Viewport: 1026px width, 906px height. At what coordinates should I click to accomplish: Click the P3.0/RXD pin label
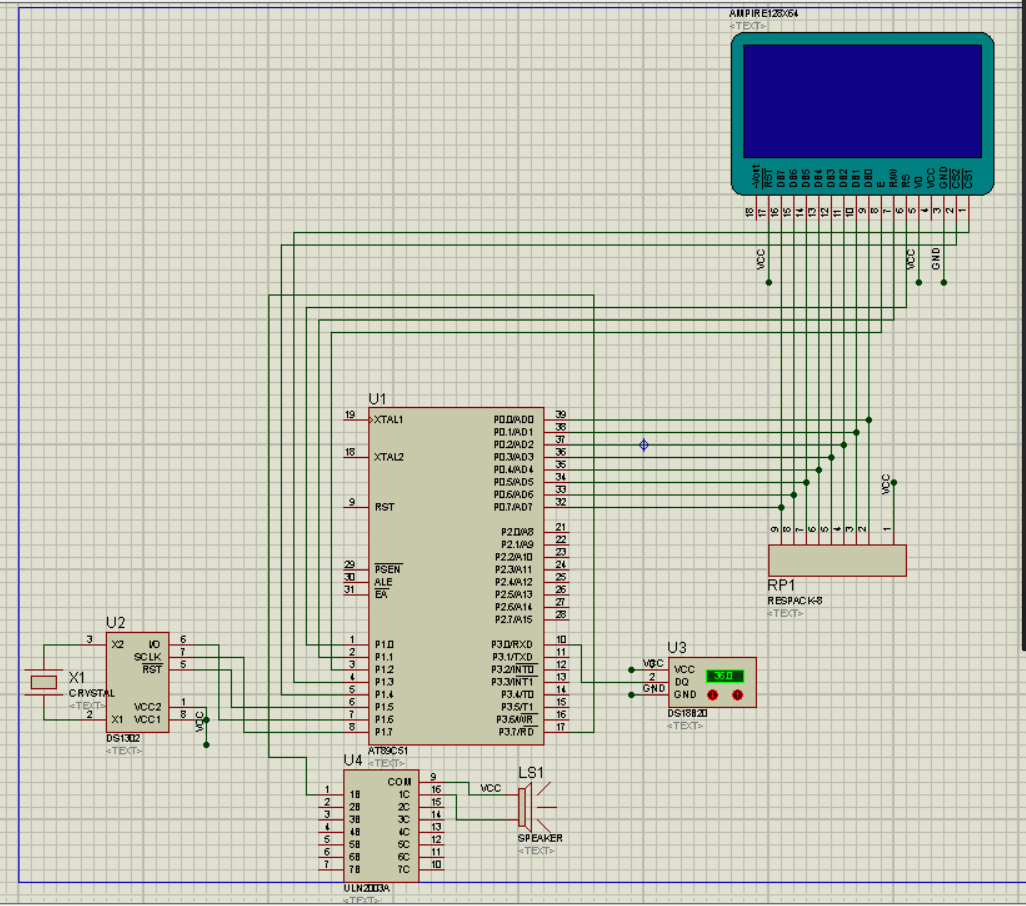512,644
